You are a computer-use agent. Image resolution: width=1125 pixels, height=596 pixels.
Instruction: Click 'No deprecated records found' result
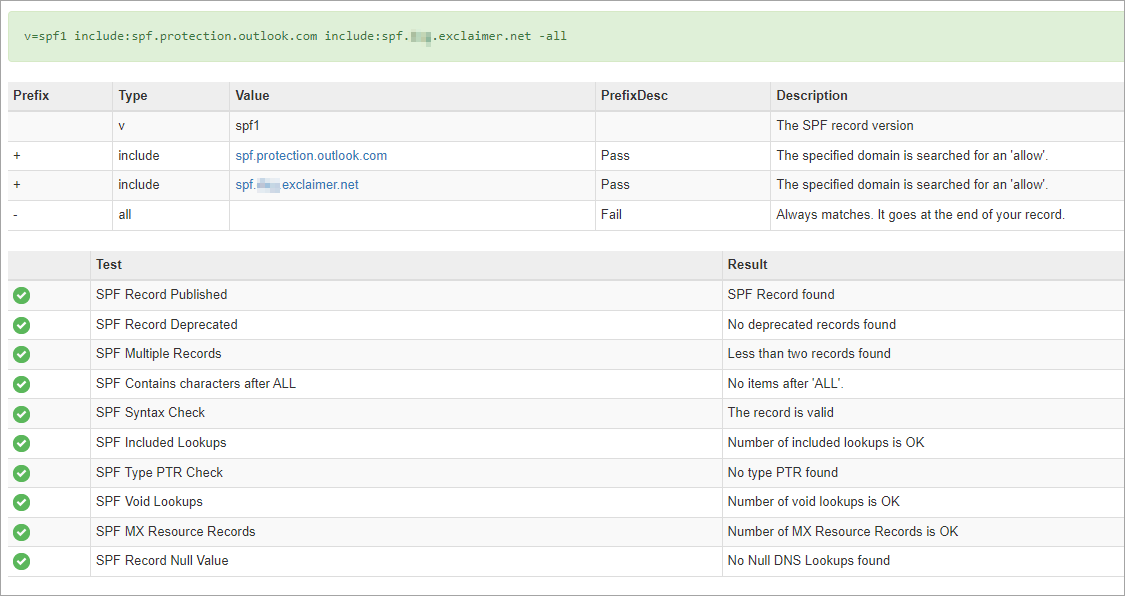click(x=812, y=325)
